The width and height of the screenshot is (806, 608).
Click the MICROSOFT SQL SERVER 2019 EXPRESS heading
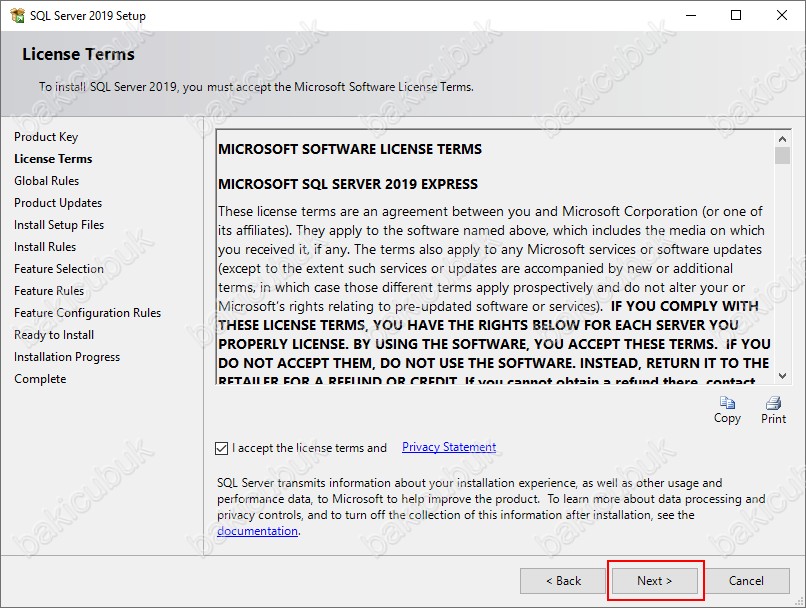(x=348, y=184)
